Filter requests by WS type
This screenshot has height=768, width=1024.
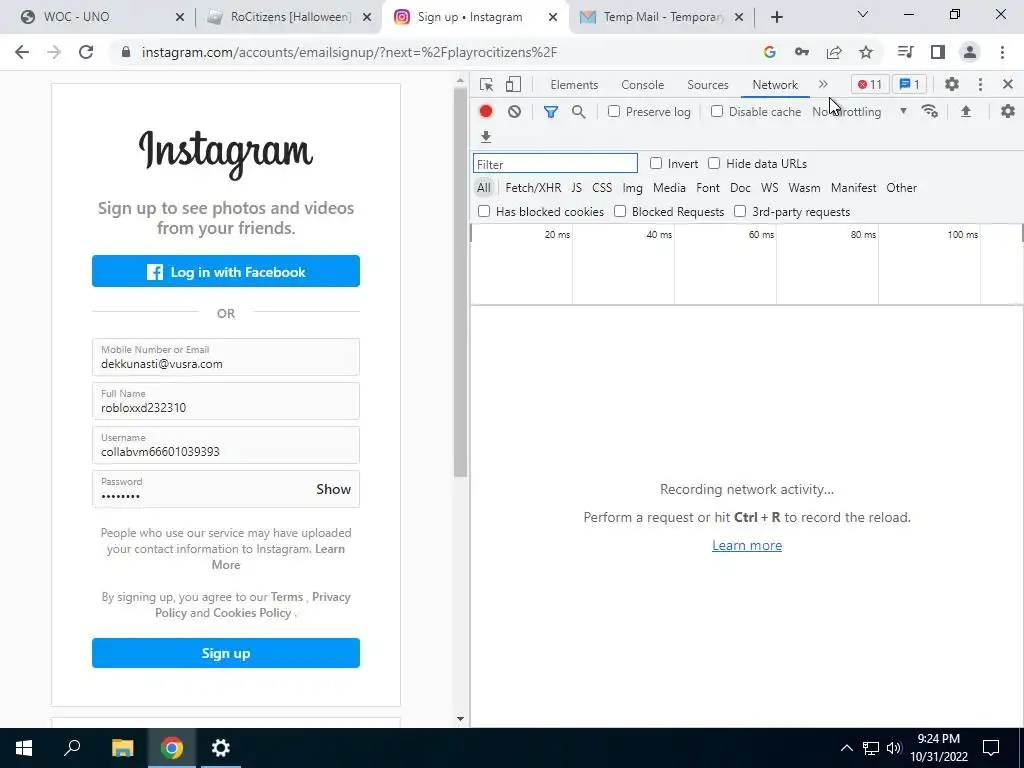click(769, 188)
